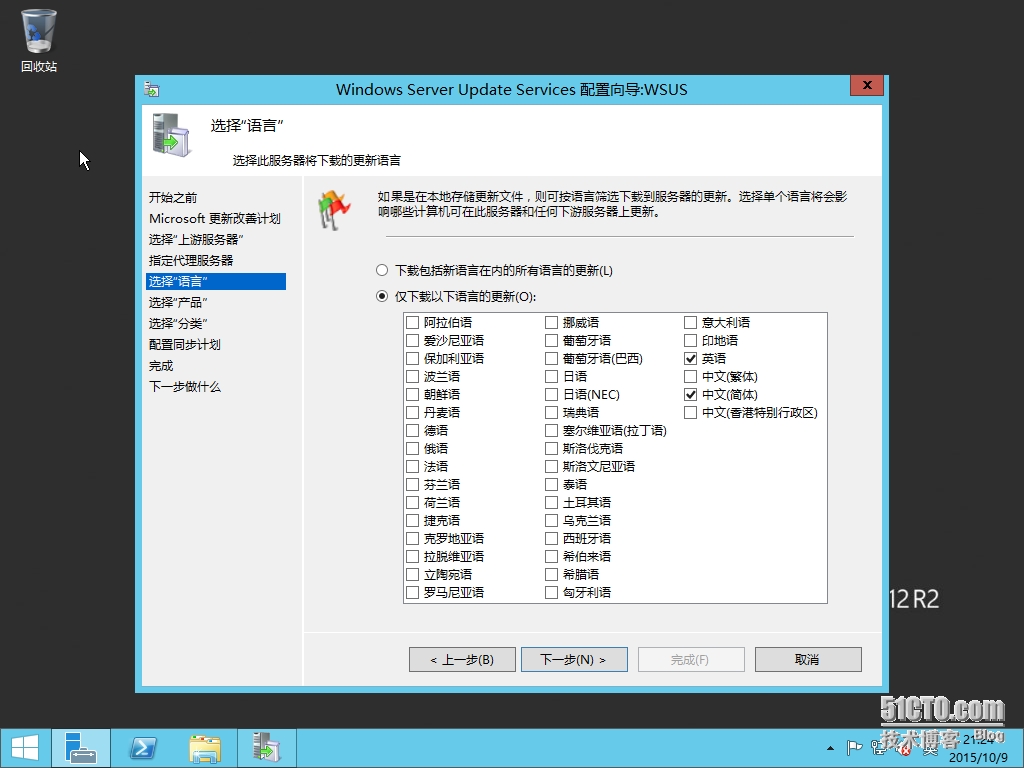Check the 德语 language box
The image size is (1024, 768).
click(412, 430)
